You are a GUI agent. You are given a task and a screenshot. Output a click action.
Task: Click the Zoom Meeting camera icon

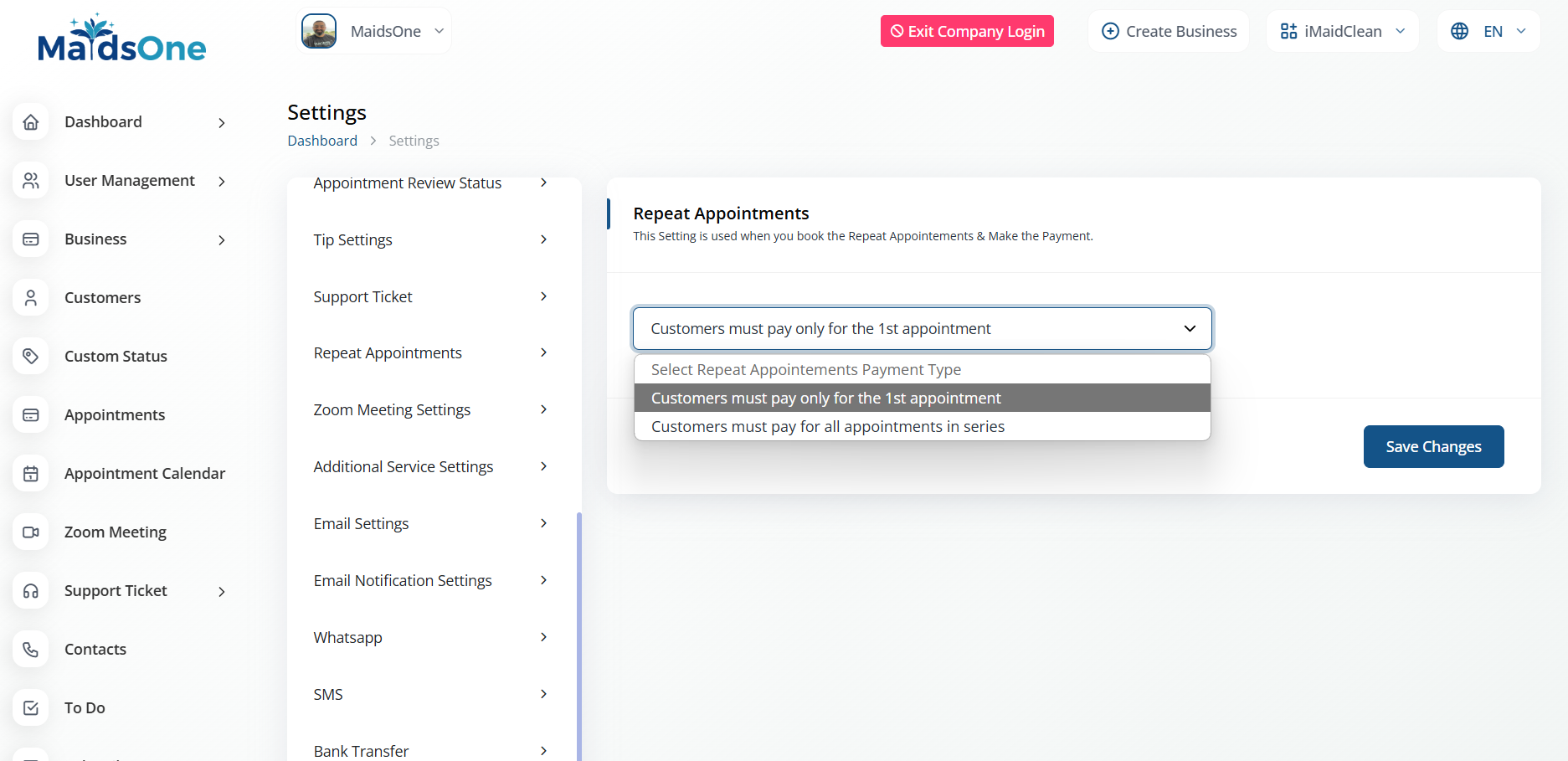(31, 532)
